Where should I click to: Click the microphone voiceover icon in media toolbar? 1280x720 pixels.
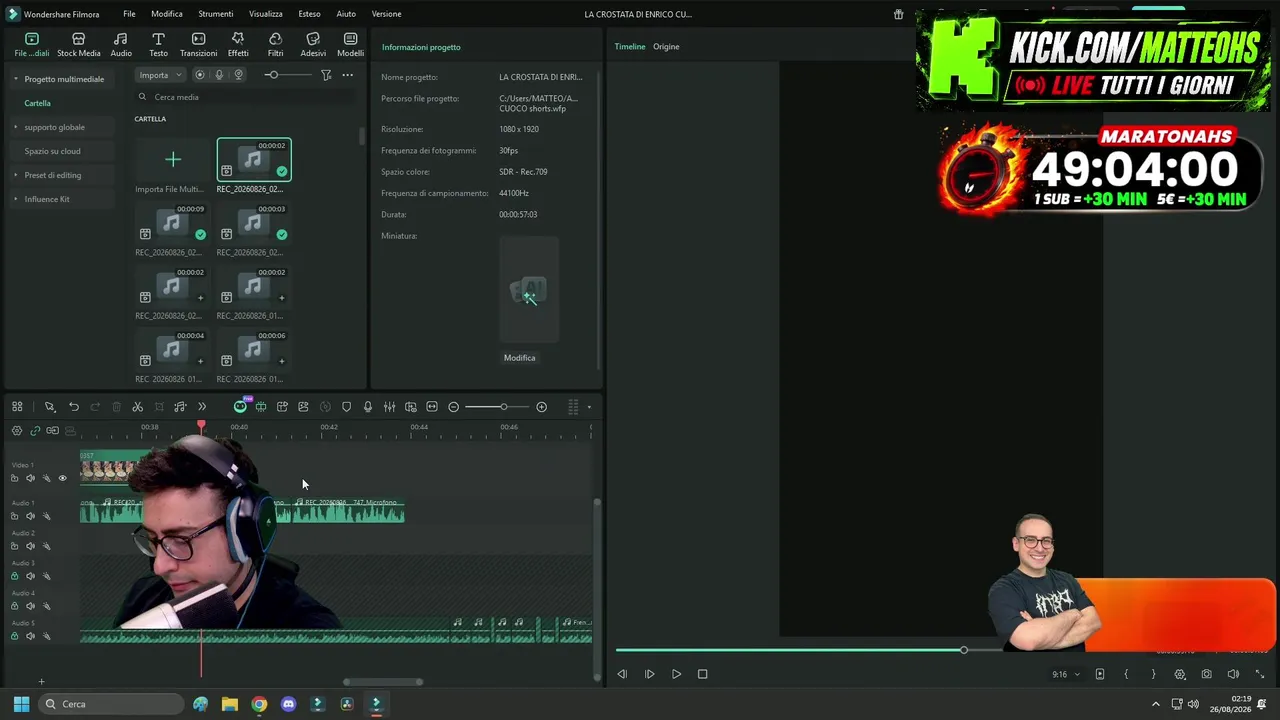click(219, 75)
